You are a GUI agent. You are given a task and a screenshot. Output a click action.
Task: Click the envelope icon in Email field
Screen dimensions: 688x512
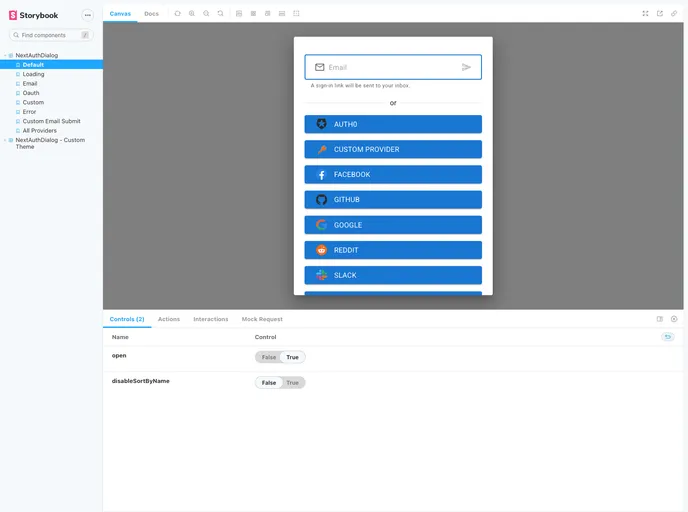pyautogui.click(x=319, y=67)
